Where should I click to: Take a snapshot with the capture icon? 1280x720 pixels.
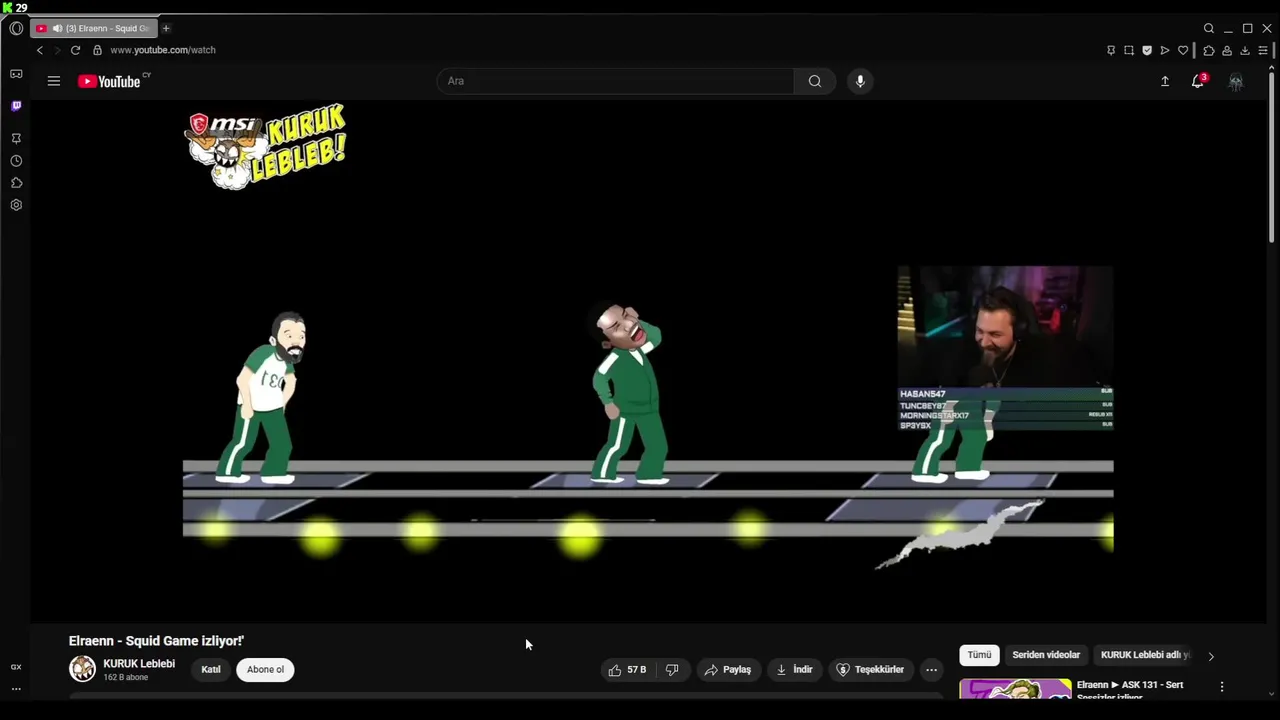(1129, 50)
